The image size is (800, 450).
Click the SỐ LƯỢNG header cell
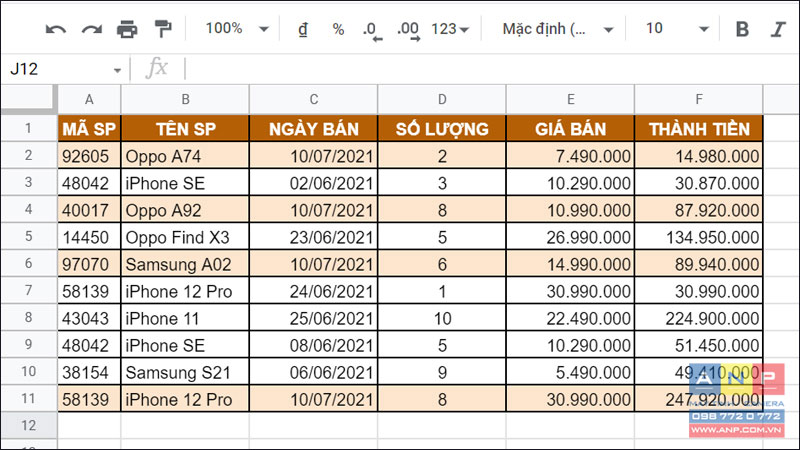[x=442, y=129]
